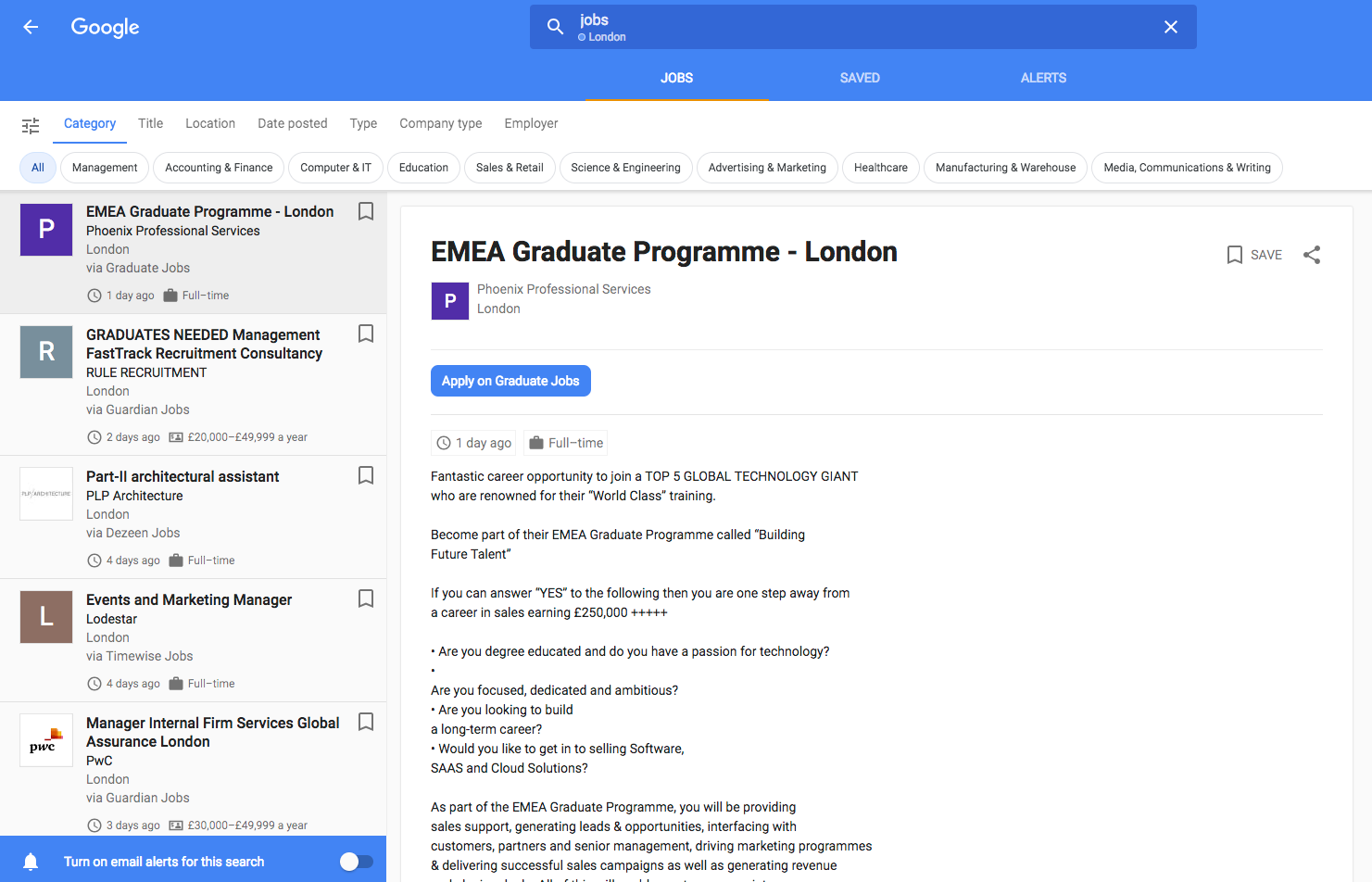The width and height of the screenshot is (1372, 882).
Task: Go back with the left arrow icon
Action: pyautogui.click(x=31, y=27)
